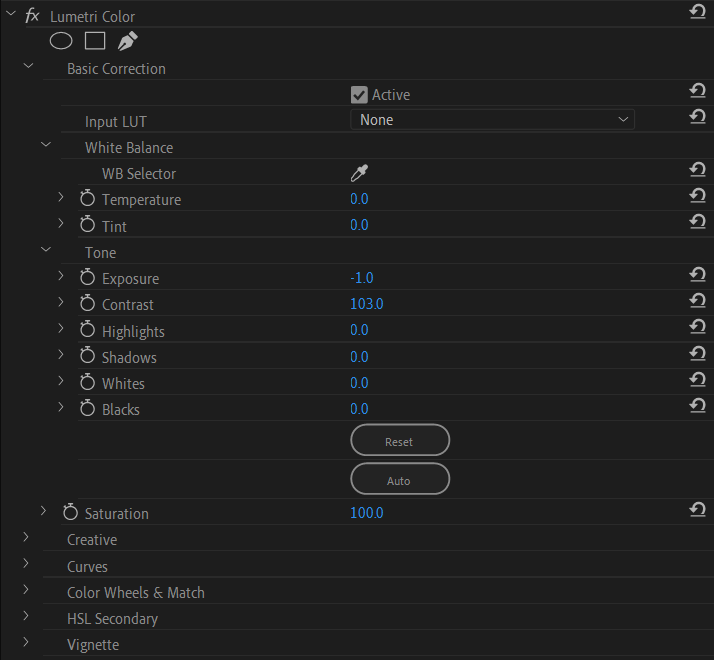The width and height of the screenshot is (714, 660).
Task: Select the Lumetri Color effect name
Action: (92, 17)
